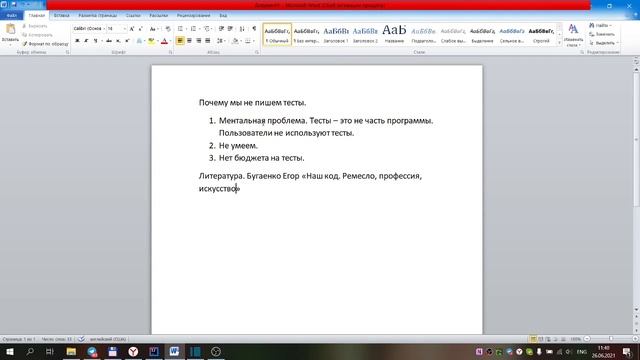Click the paragraph shading icon
This screenshot has width=640, height=360.
pyautogui.click(x=235, y=41)
